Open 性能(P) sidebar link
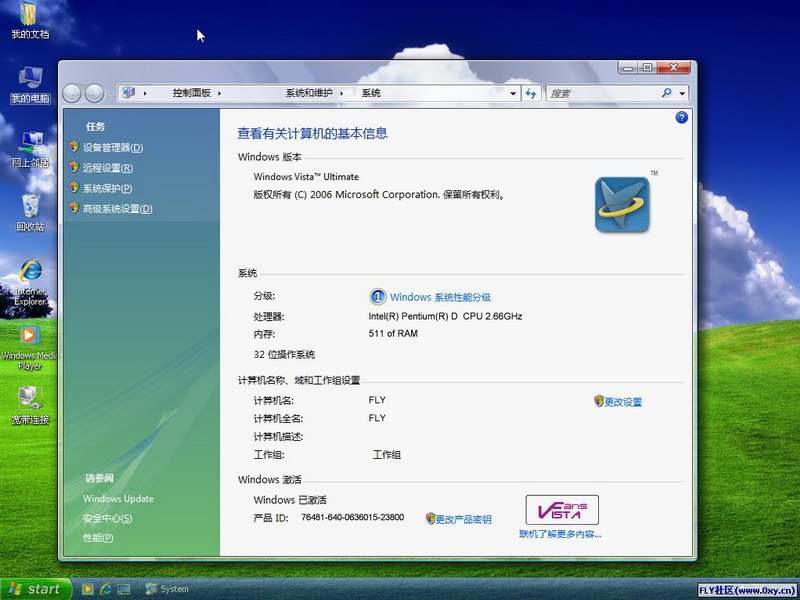The width and height of the screenshot is (800, 600). (x=98, y=538)
